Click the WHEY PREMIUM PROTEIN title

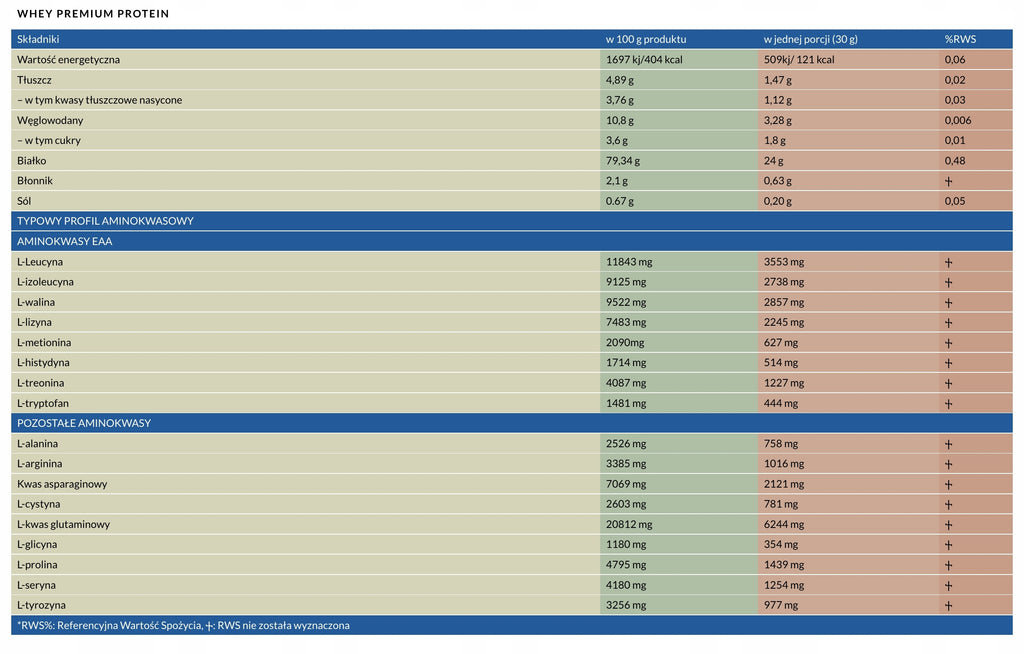[x=93, y=14]
